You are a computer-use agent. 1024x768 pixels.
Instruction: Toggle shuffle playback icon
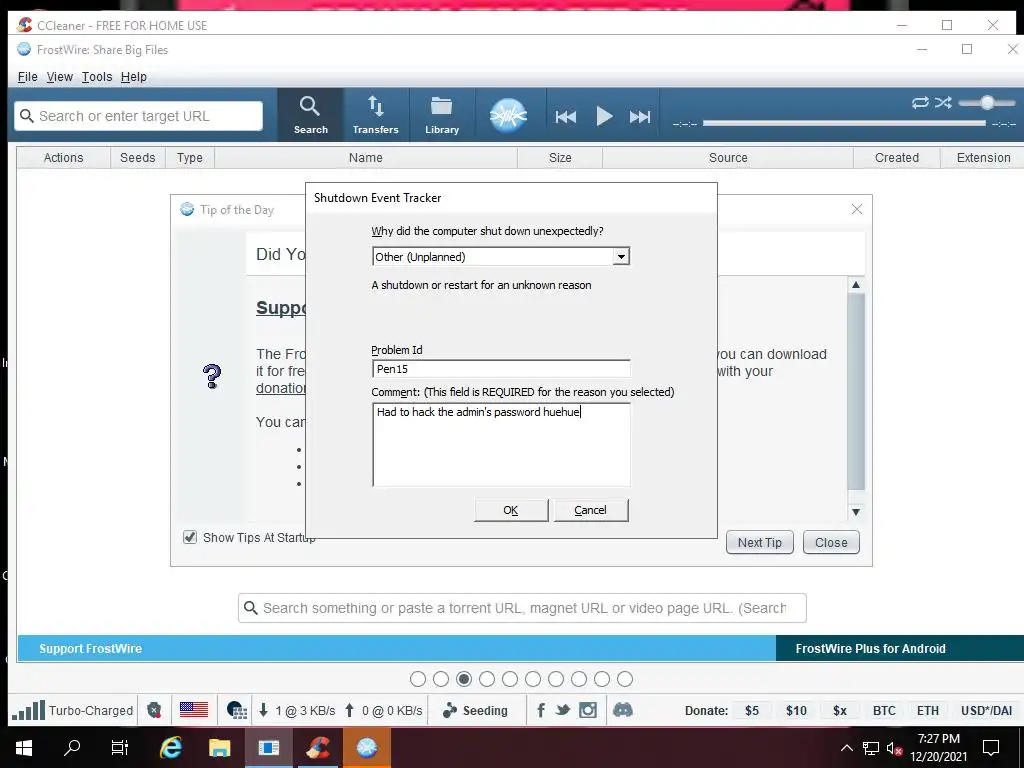tap(943, 103)
